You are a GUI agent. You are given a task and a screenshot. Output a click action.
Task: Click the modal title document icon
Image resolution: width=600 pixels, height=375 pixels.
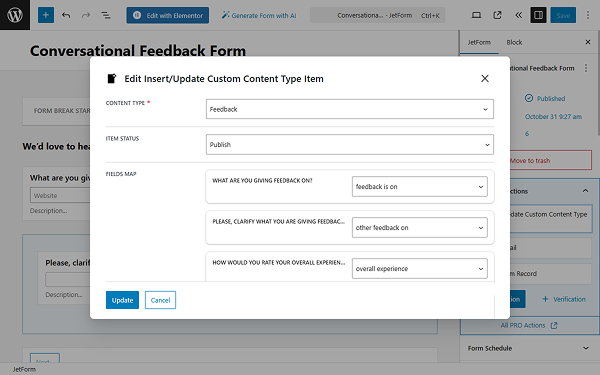pyautogui.click(x=112, y=78)
